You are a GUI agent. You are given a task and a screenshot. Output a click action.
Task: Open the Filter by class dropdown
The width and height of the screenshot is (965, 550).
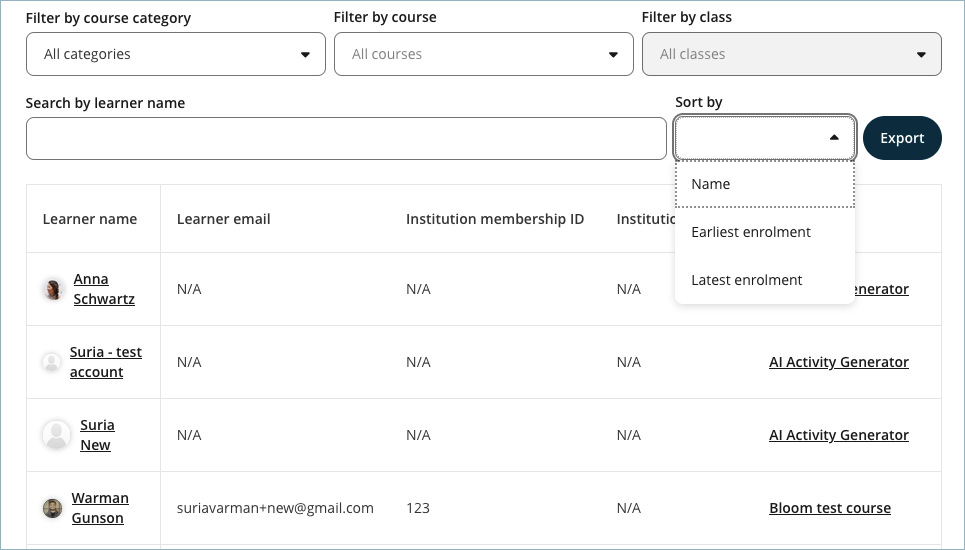(792, 54)
